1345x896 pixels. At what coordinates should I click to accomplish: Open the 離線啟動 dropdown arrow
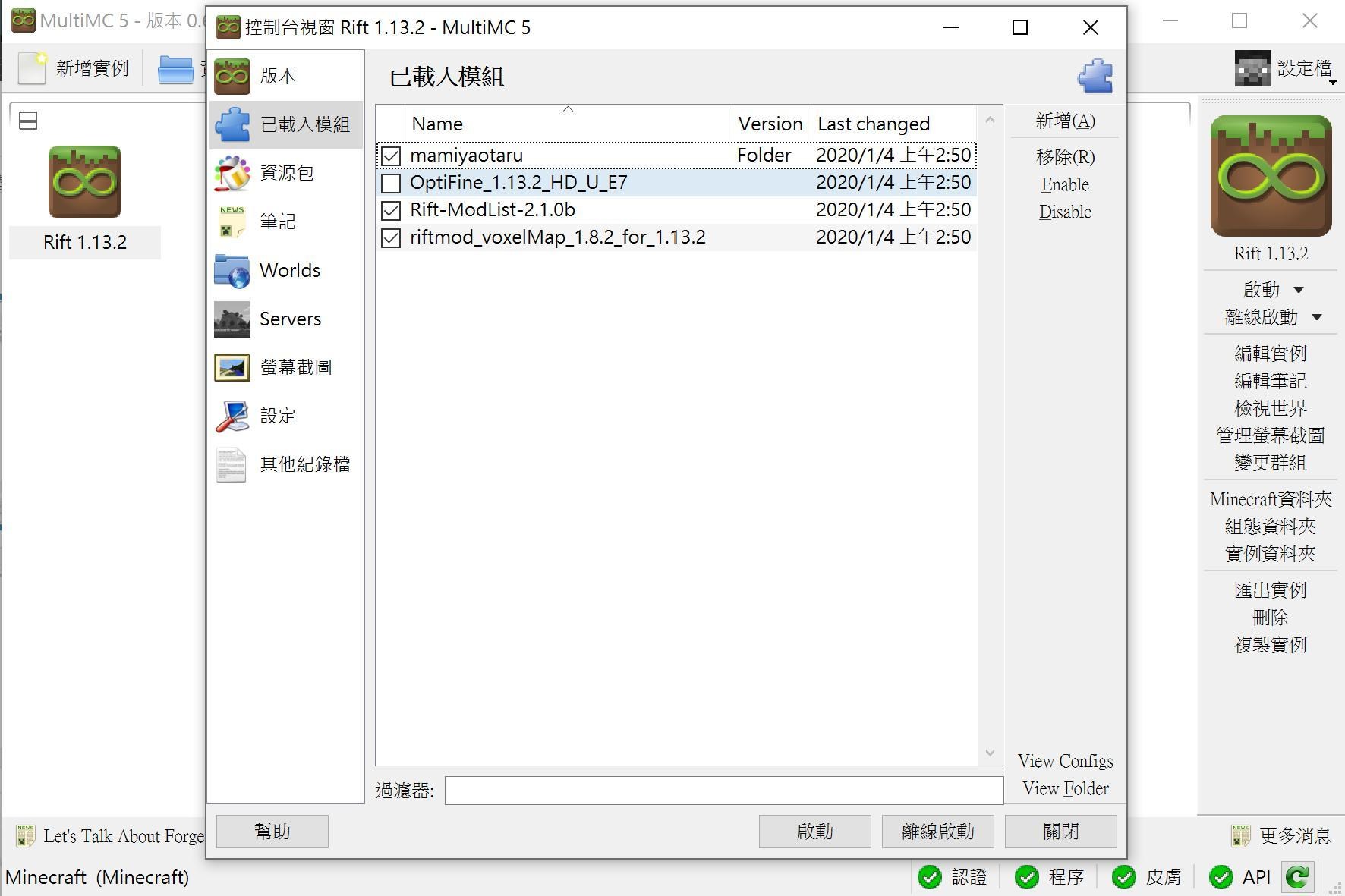pyautogui.click(x=1318, y=317)
